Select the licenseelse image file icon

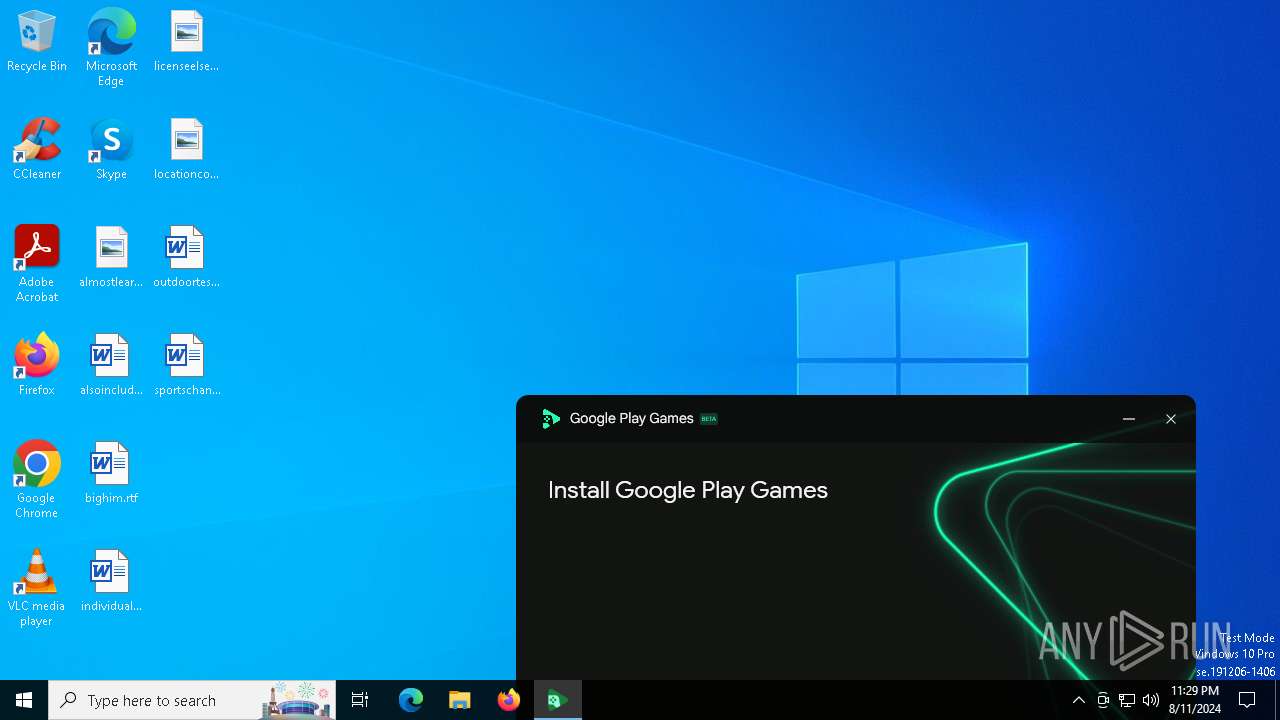186,41
